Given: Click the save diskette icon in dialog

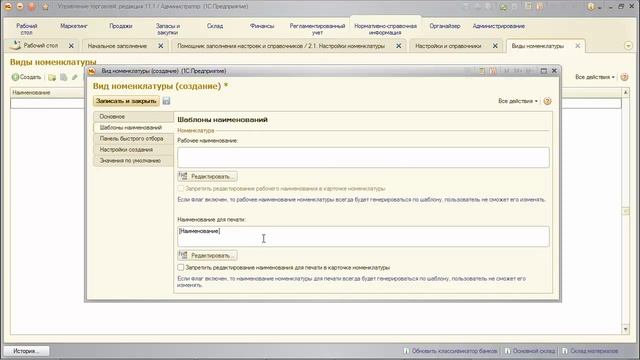Looking at the screenshot, I should point(166,101).
